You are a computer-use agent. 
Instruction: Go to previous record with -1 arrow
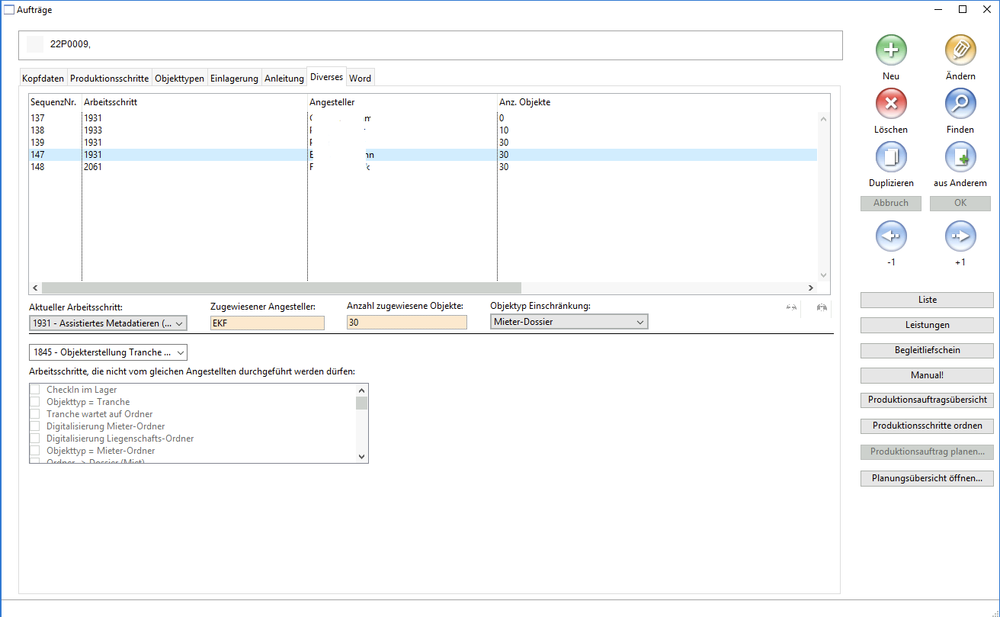[891, 237]
